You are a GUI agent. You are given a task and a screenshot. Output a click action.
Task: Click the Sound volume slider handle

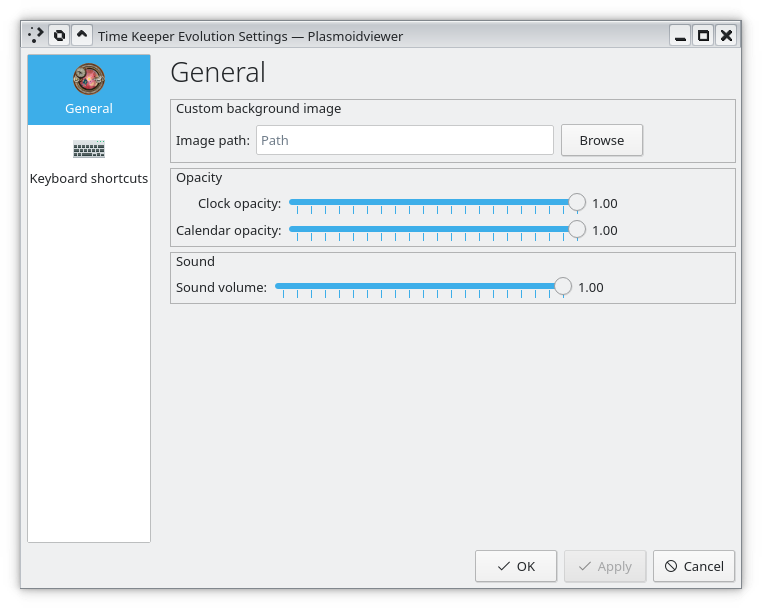[x=563, y=286]
